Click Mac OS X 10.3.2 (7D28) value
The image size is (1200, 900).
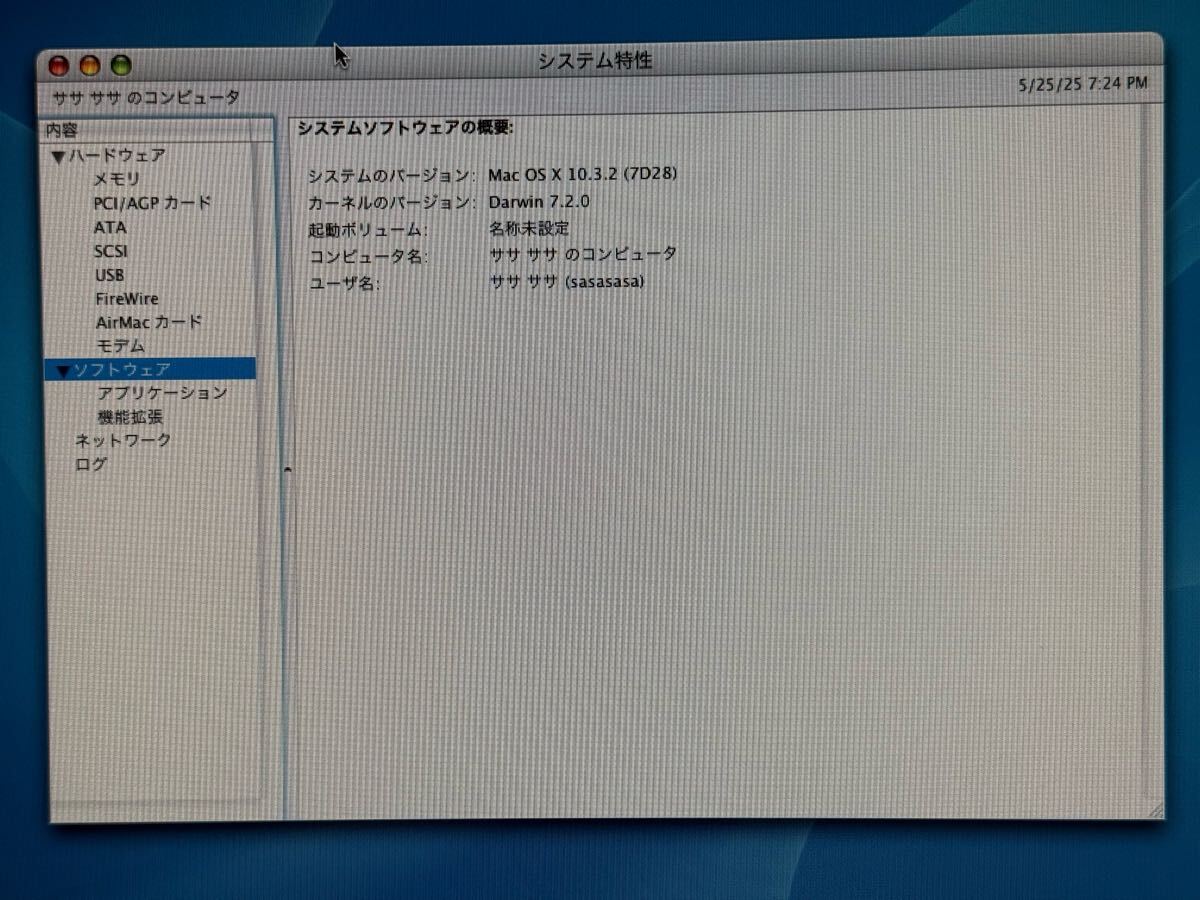(x=583, y=174)
